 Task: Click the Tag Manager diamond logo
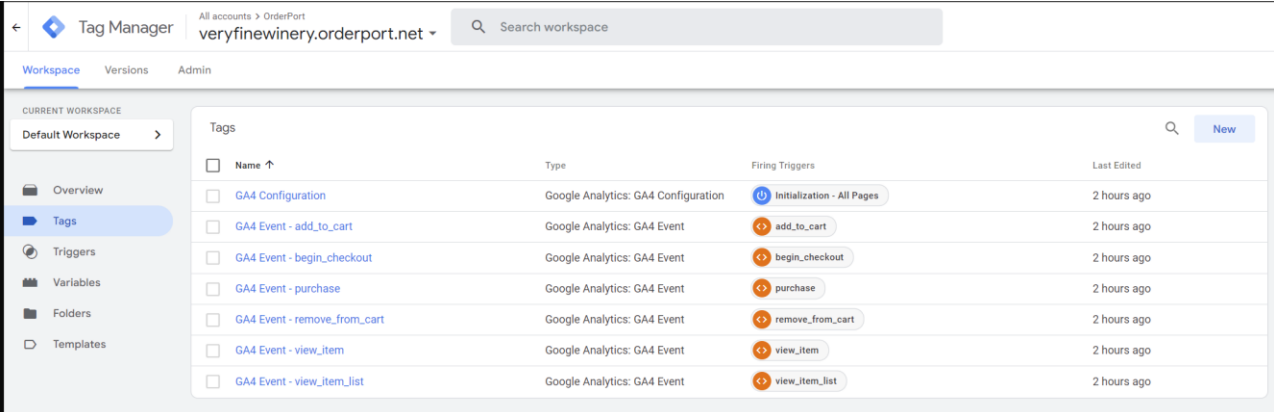[x=53, y=28]
